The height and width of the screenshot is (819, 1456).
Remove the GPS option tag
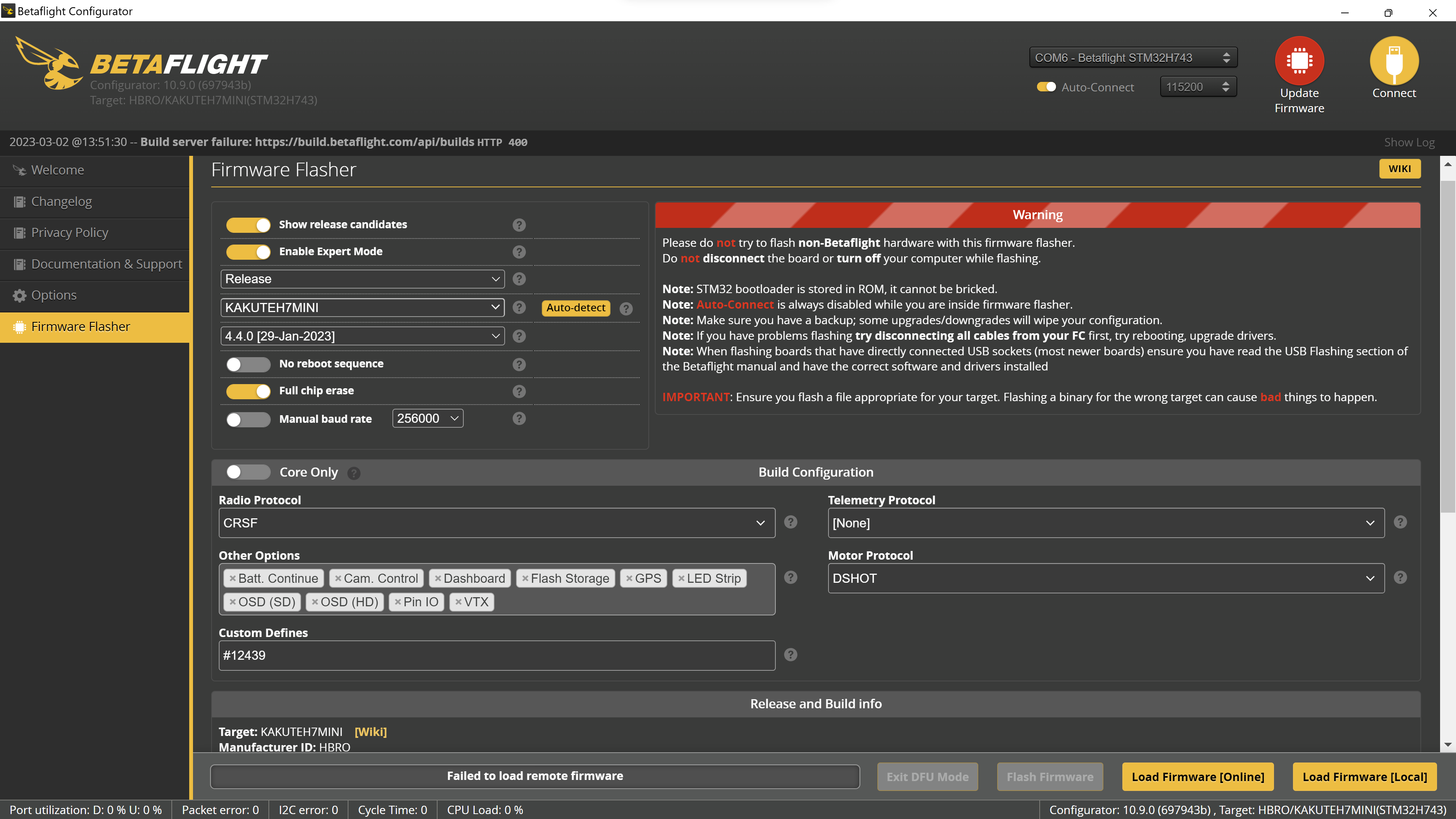click(629, 578)
